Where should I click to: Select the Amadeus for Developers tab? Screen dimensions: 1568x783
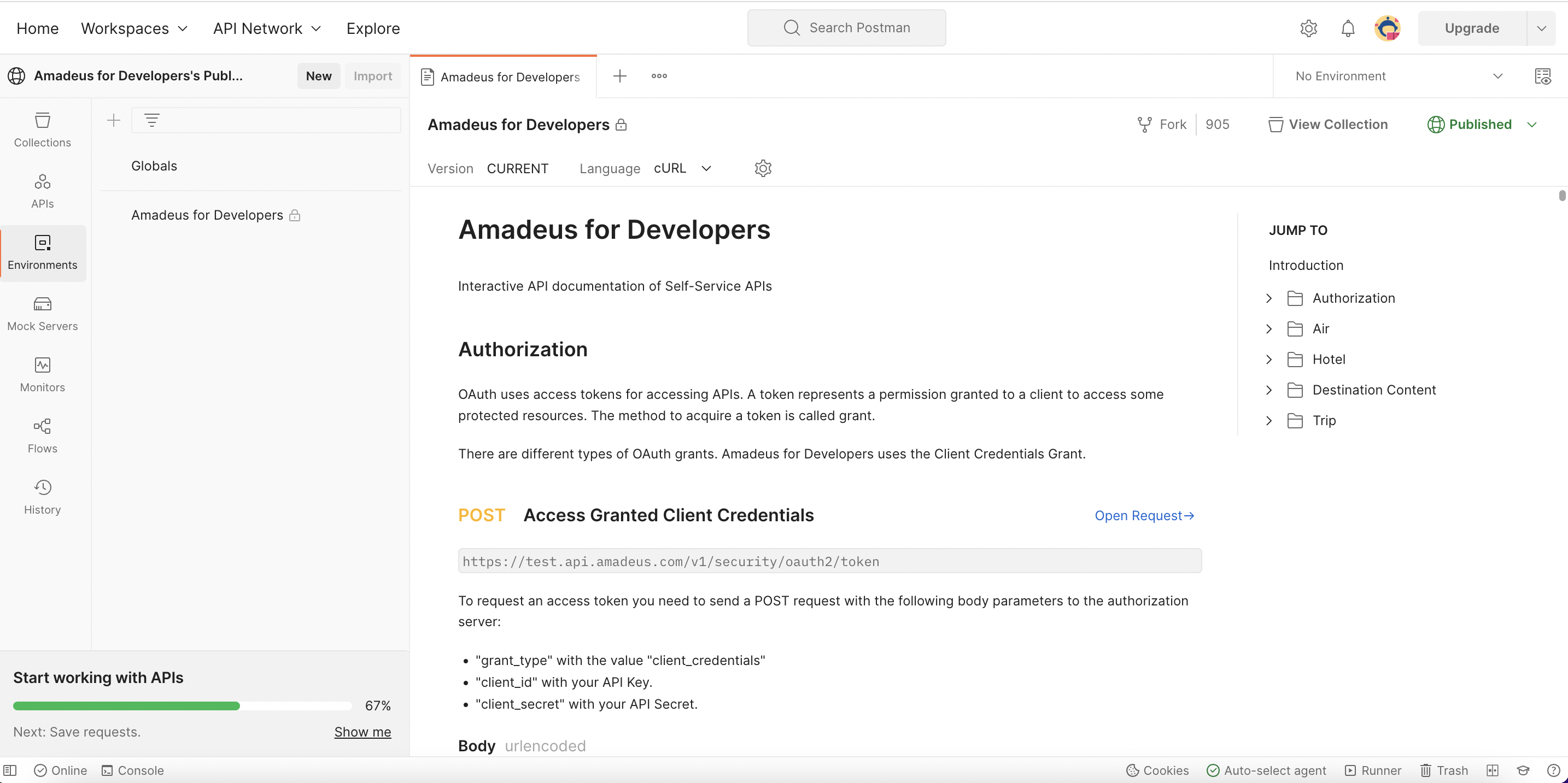[503, 76]
